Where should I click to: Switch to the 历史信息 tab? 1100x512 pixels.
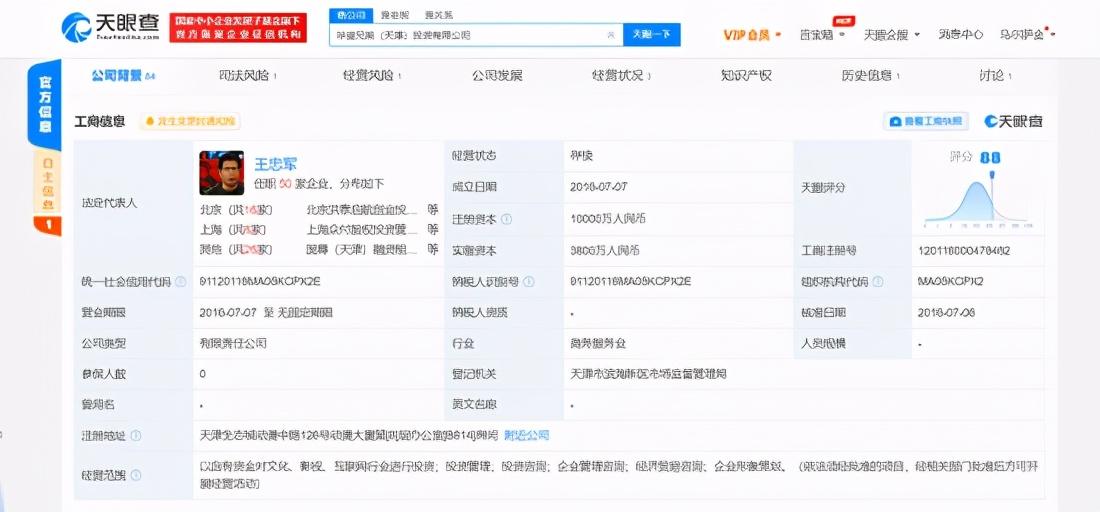point(871,76)
